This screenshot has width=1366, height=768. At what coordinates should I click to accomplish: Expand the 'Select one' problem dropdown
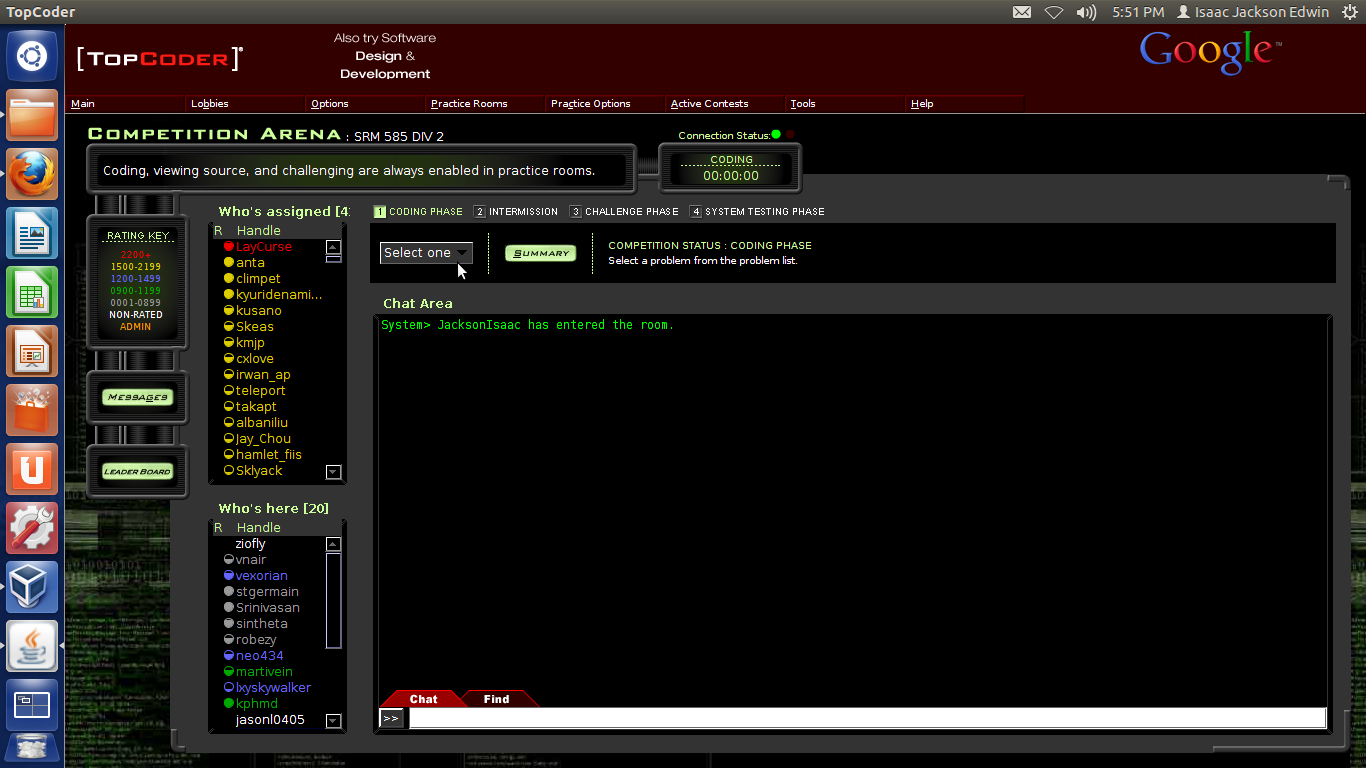pos(426,253)
